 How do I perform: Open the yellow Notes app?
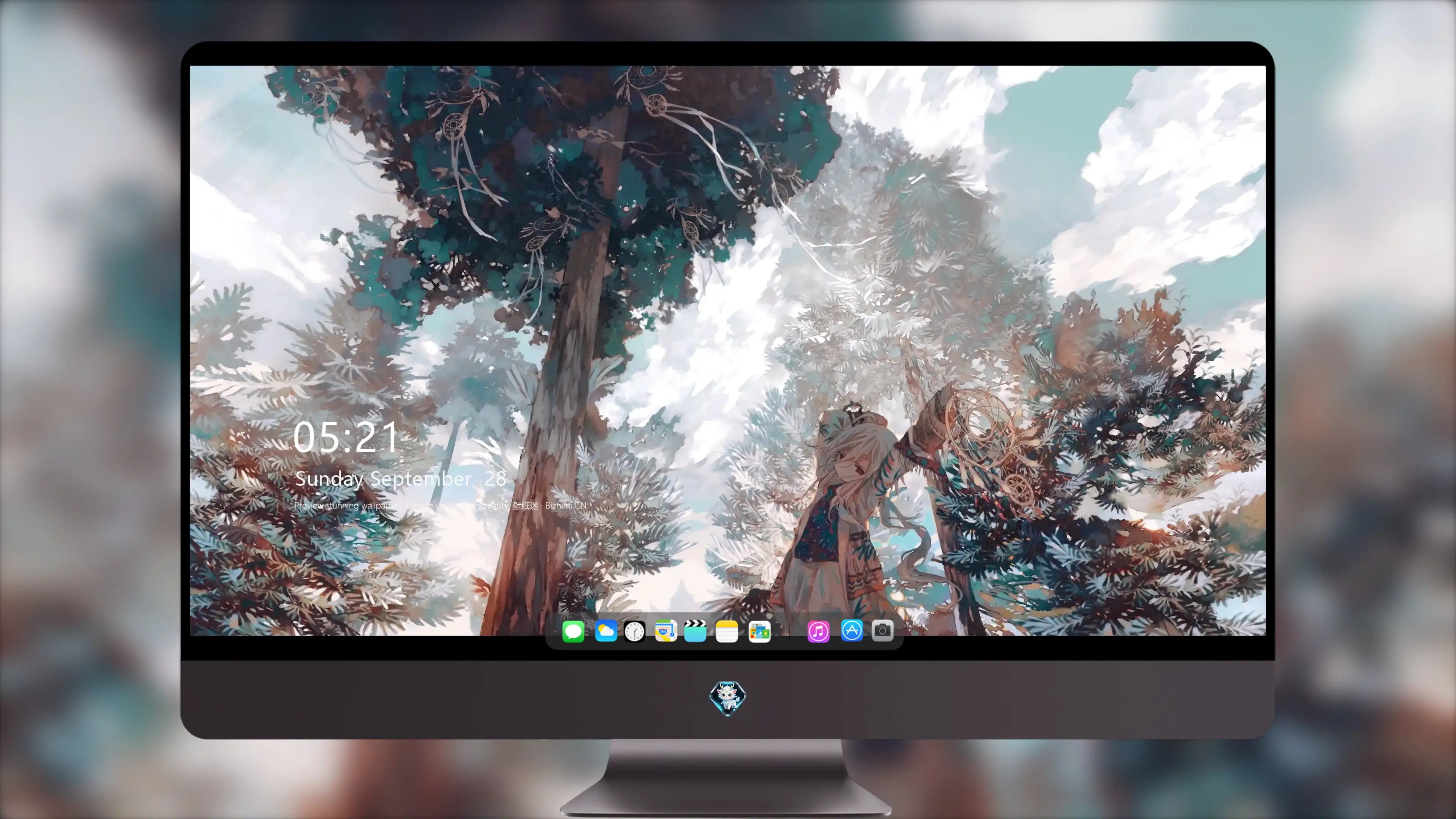pos(727,631)
